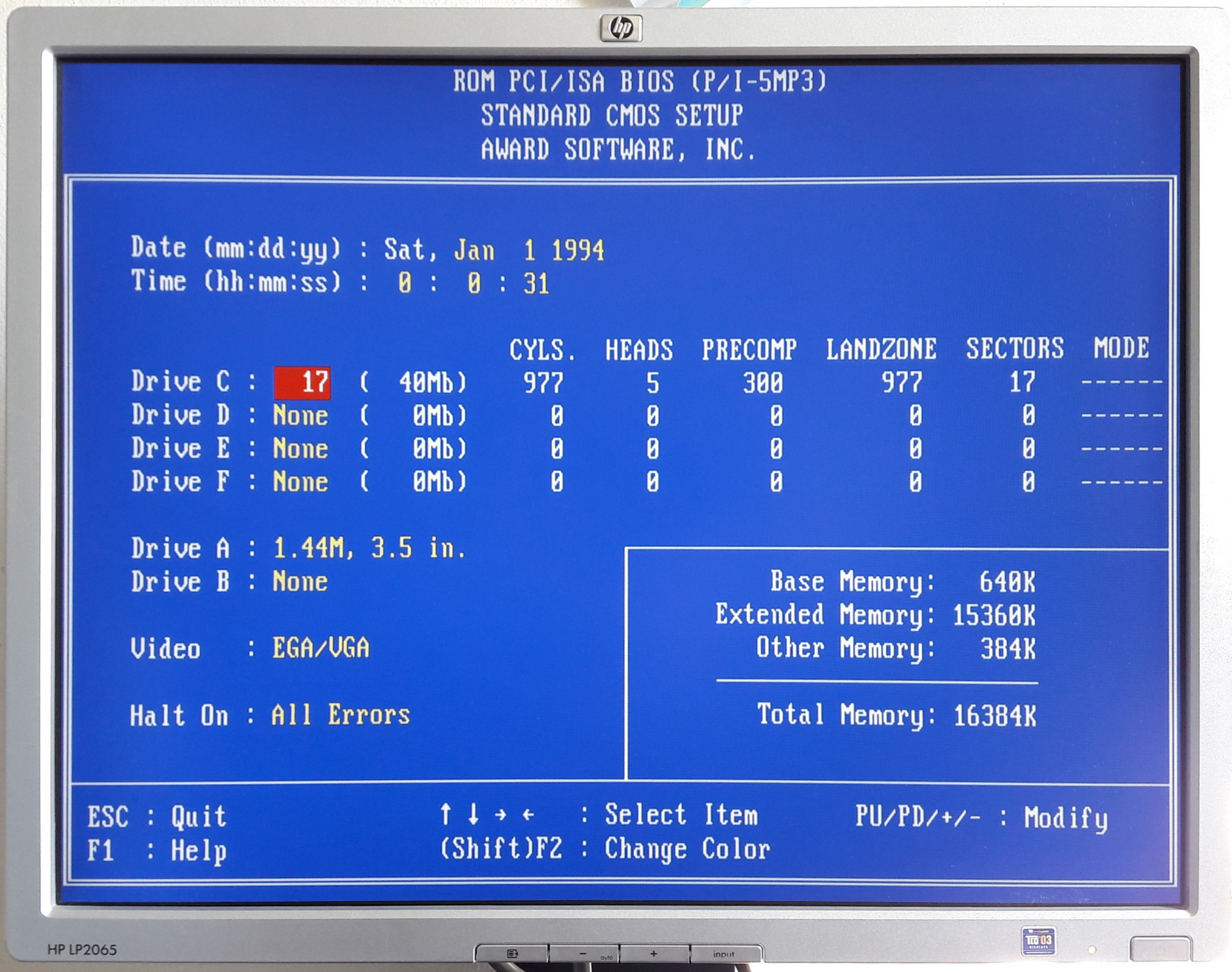
Task: Click the up arrow key hint
Action: pyautogui.click(x=446, y=814)
